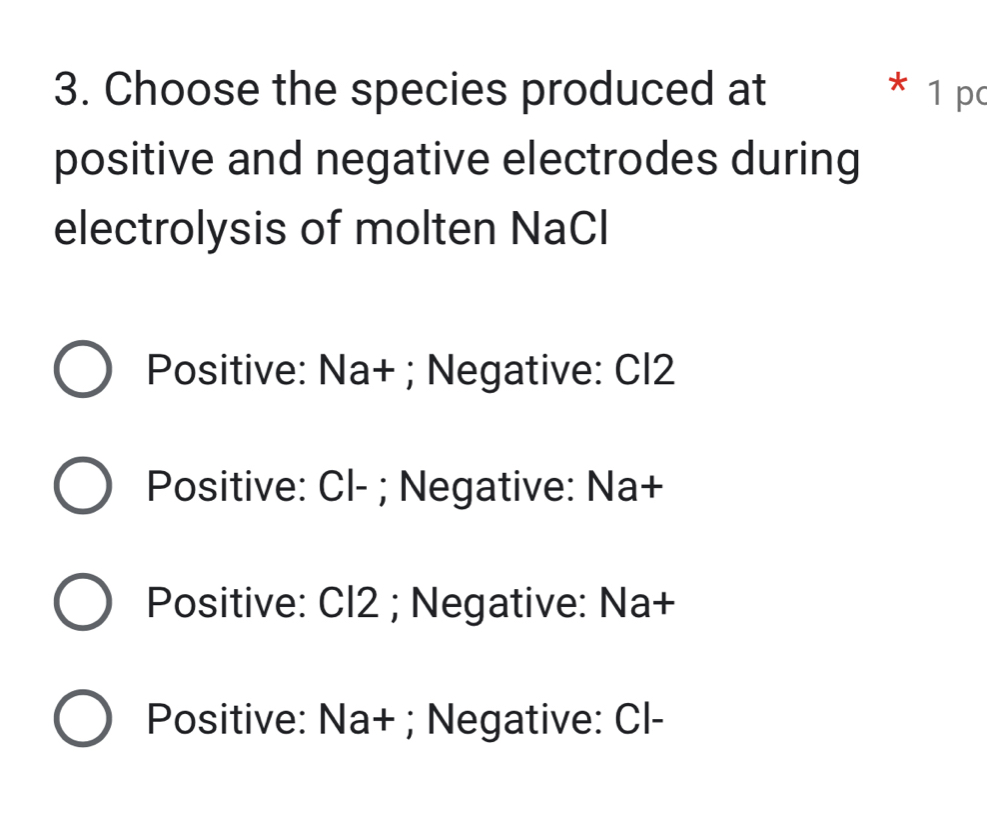The width and height of the screenshot is (987, 831).
Task: Choose radio for Positive Cl2, Negative Na+
Action: pos(82,603)
